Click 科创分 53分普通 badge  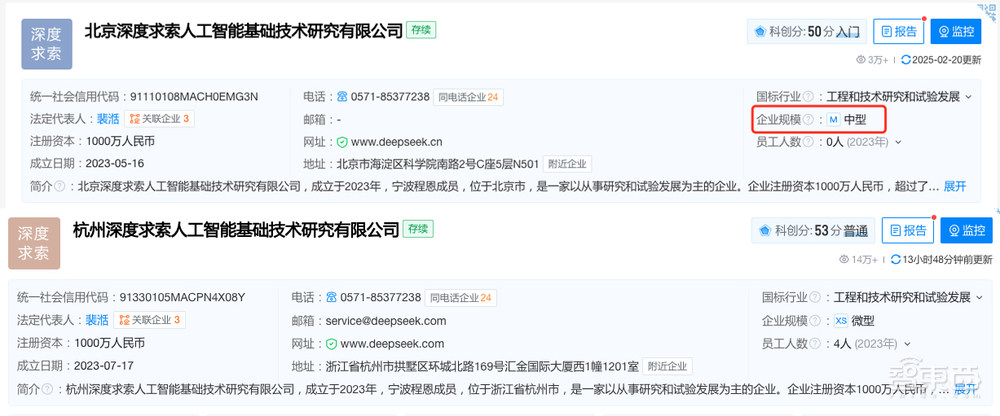(x=812, y=230)
